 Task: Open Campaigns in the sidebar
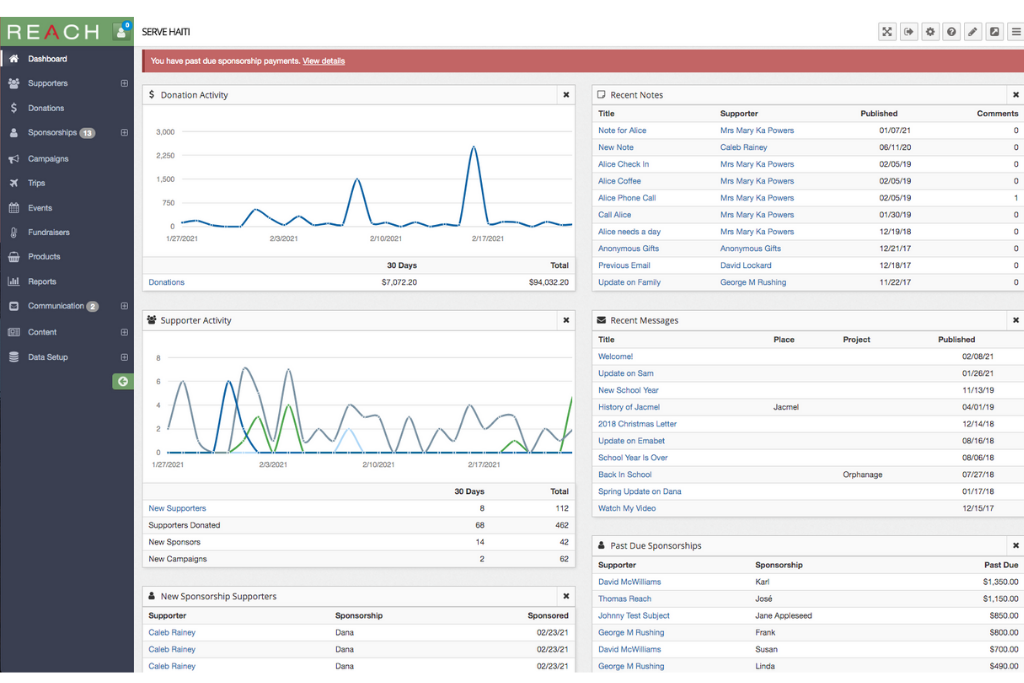48,159
